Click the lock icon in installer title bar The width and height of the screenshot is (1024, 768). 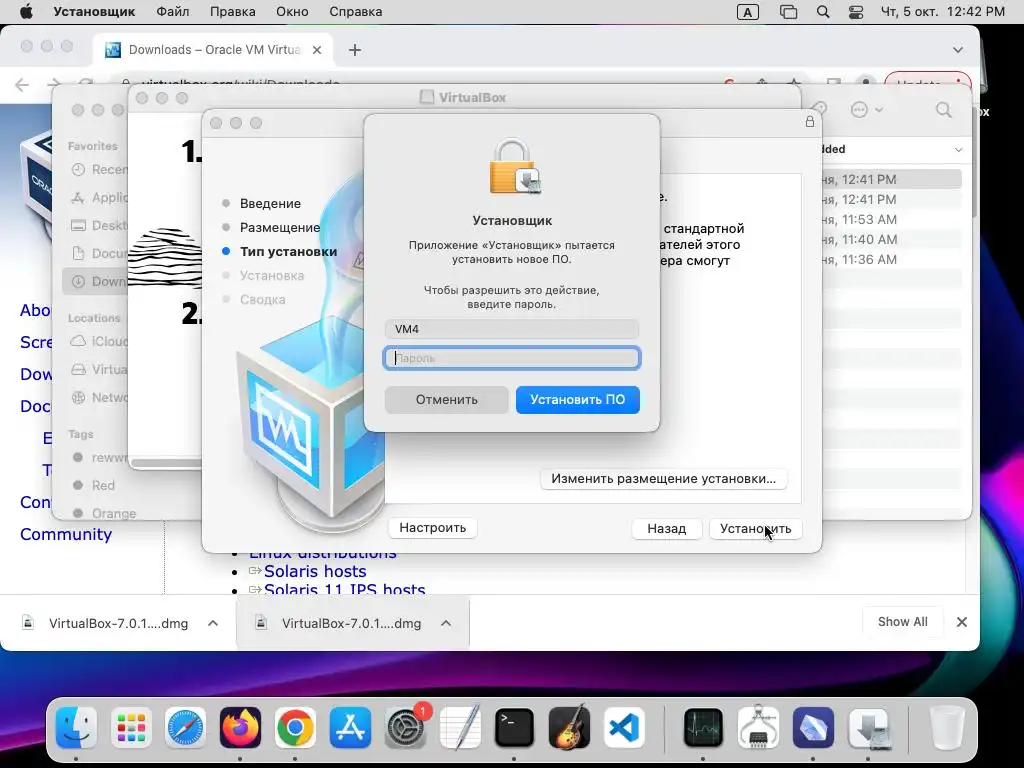coord(810,121)
